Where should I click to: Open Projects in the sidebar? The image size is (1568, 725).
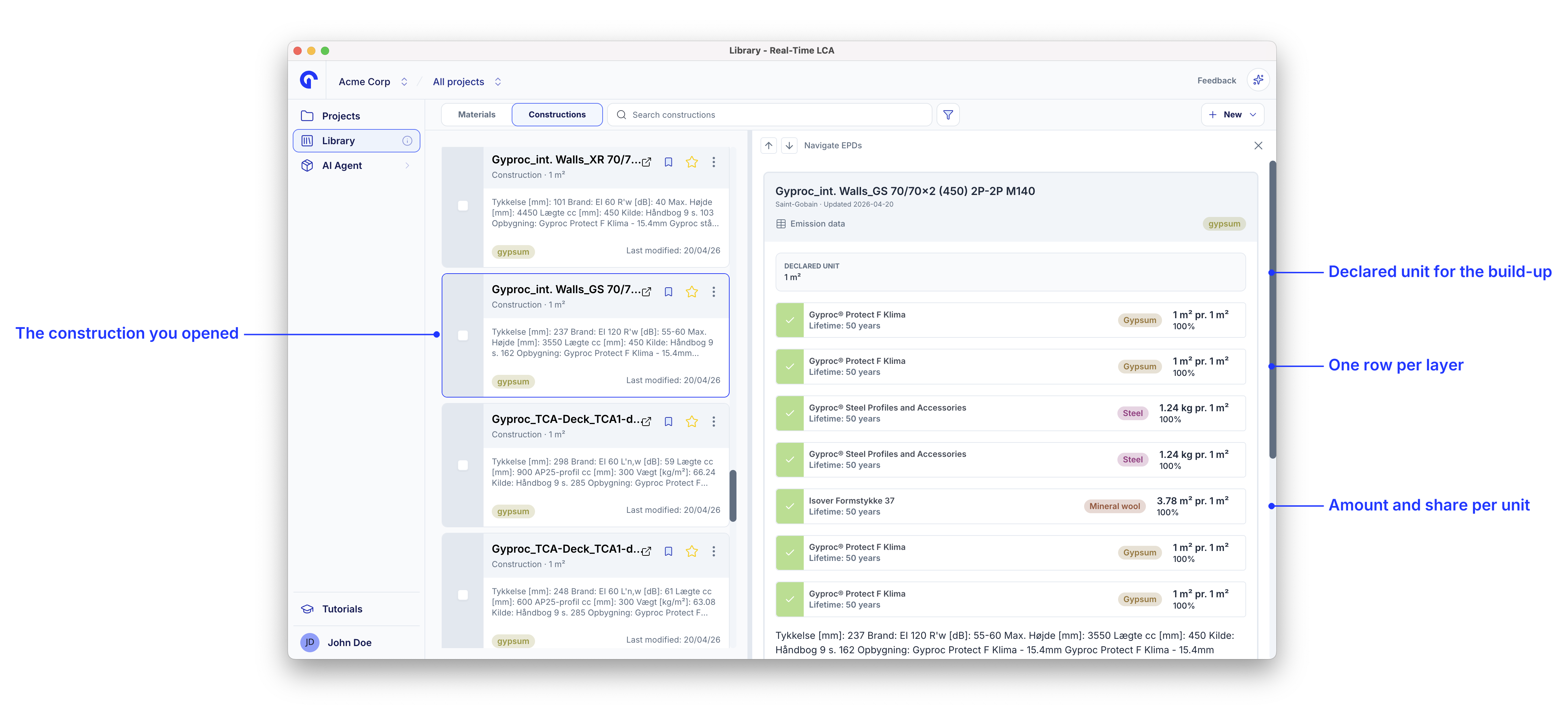pos(356,116)
